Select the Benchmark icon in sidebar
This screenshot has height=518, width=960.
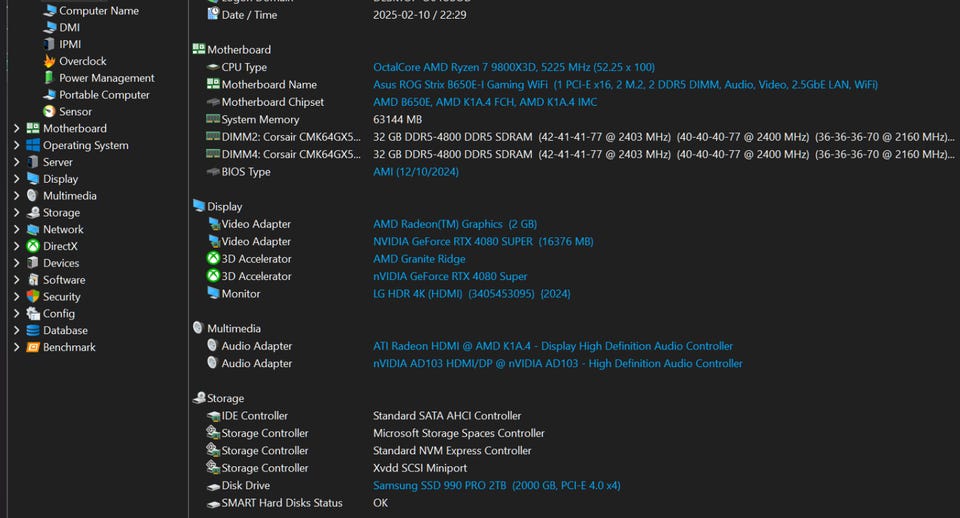click(33, 347)
